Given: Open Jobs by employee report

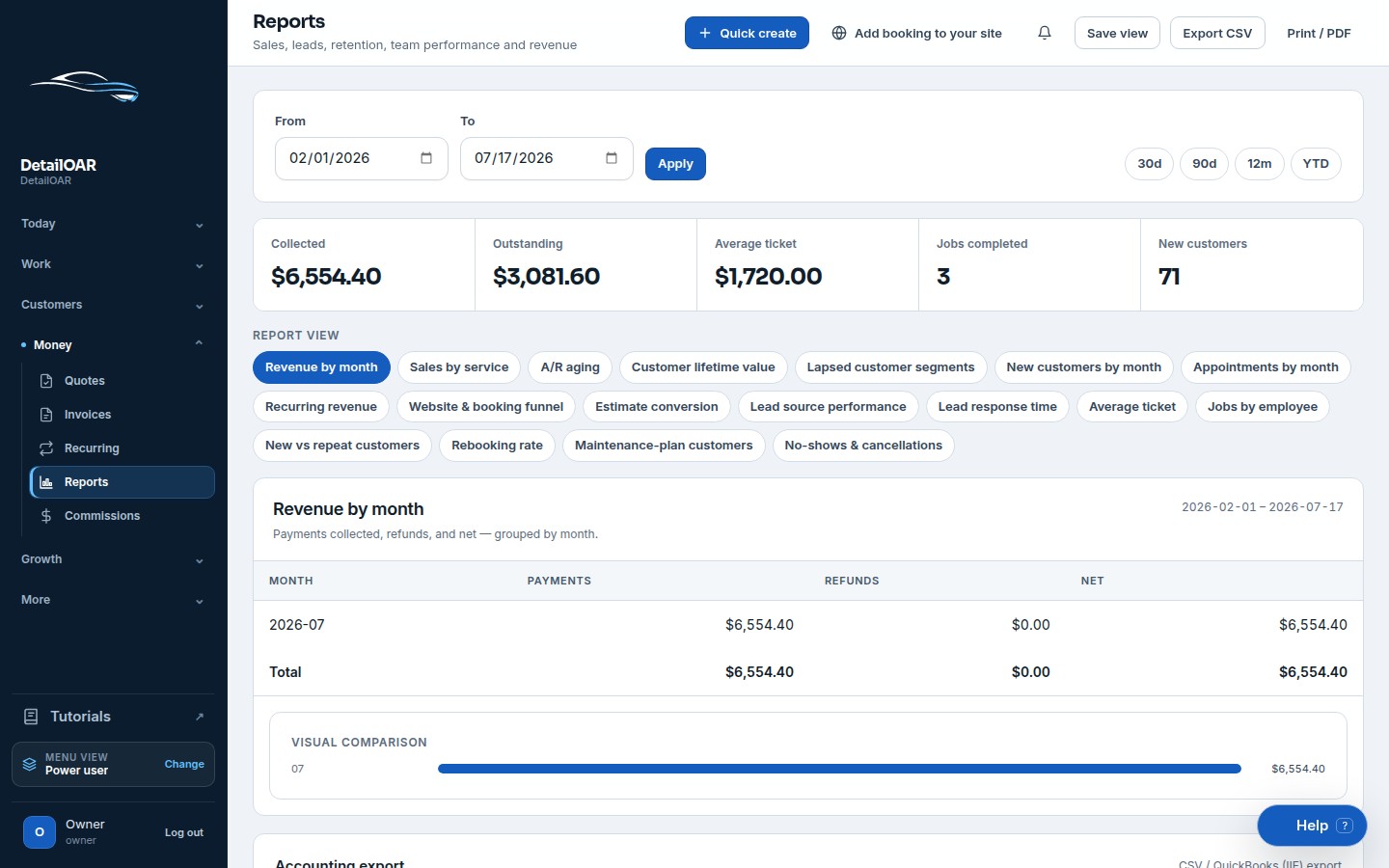Looking at the screenshot, I should click(x=1263, y=407).
